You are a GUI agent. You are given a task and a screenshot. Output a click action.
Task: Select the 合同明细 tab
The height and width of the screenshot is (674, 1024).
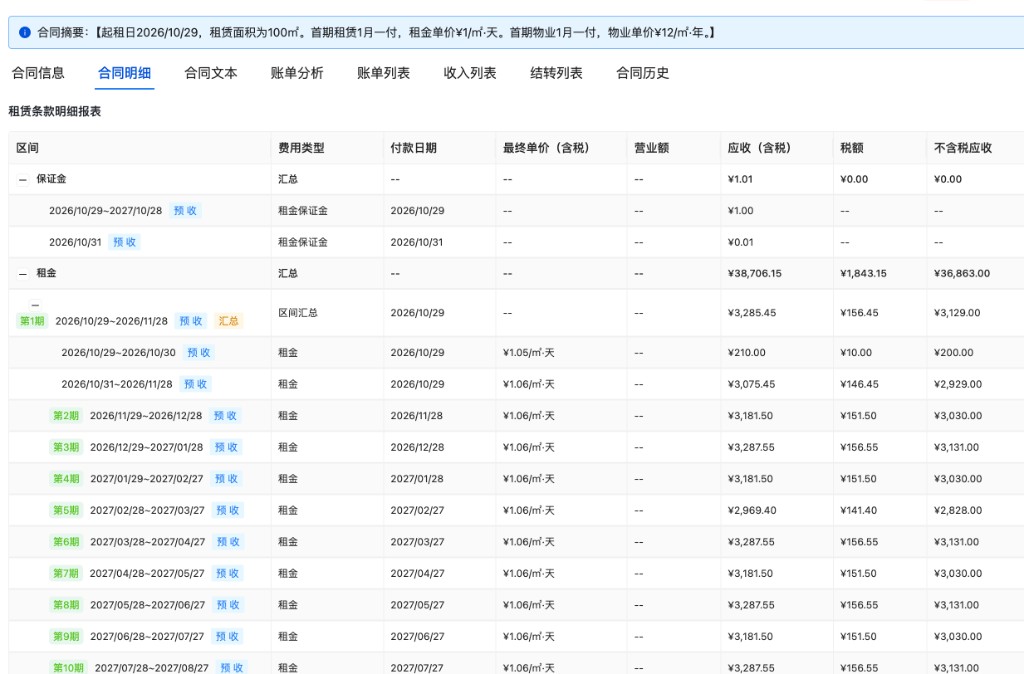tap(124, 73)
